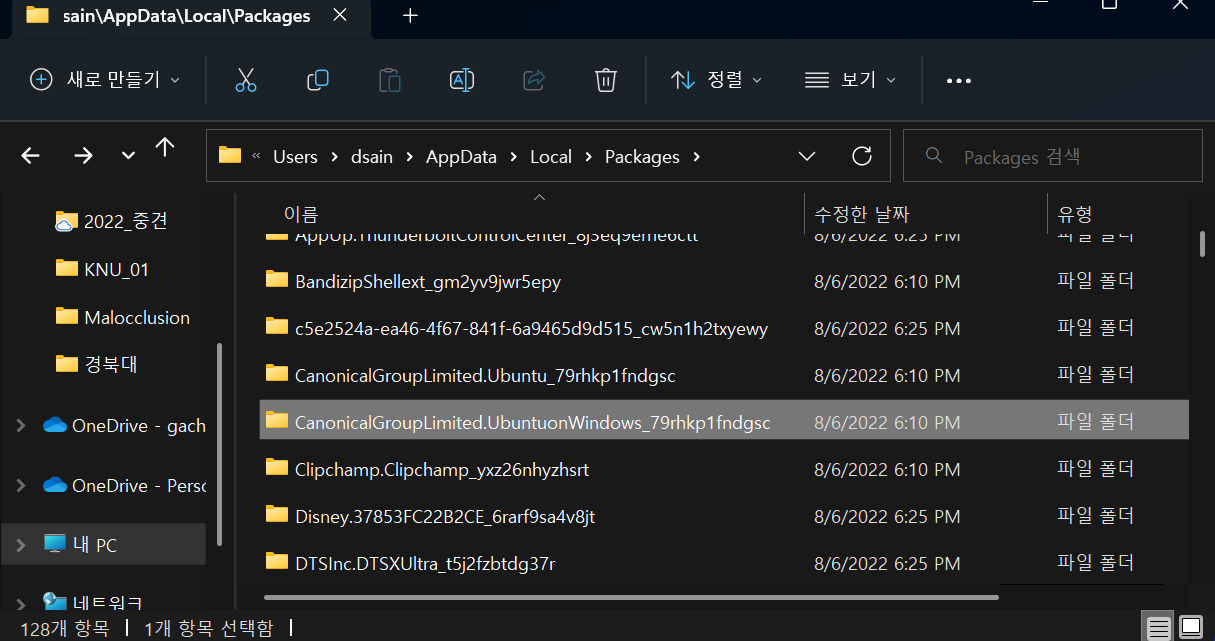
Task: Click Packages in the breadcrumb
Action: [x=642, y=156]
